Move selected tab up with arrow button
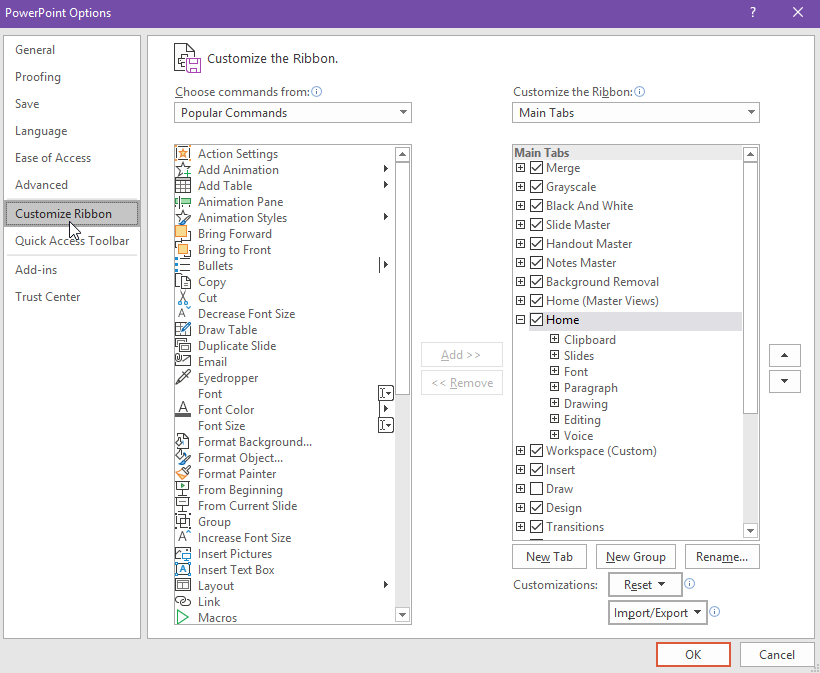The width and height of the screenshot is (820, 673). point(784,356)
